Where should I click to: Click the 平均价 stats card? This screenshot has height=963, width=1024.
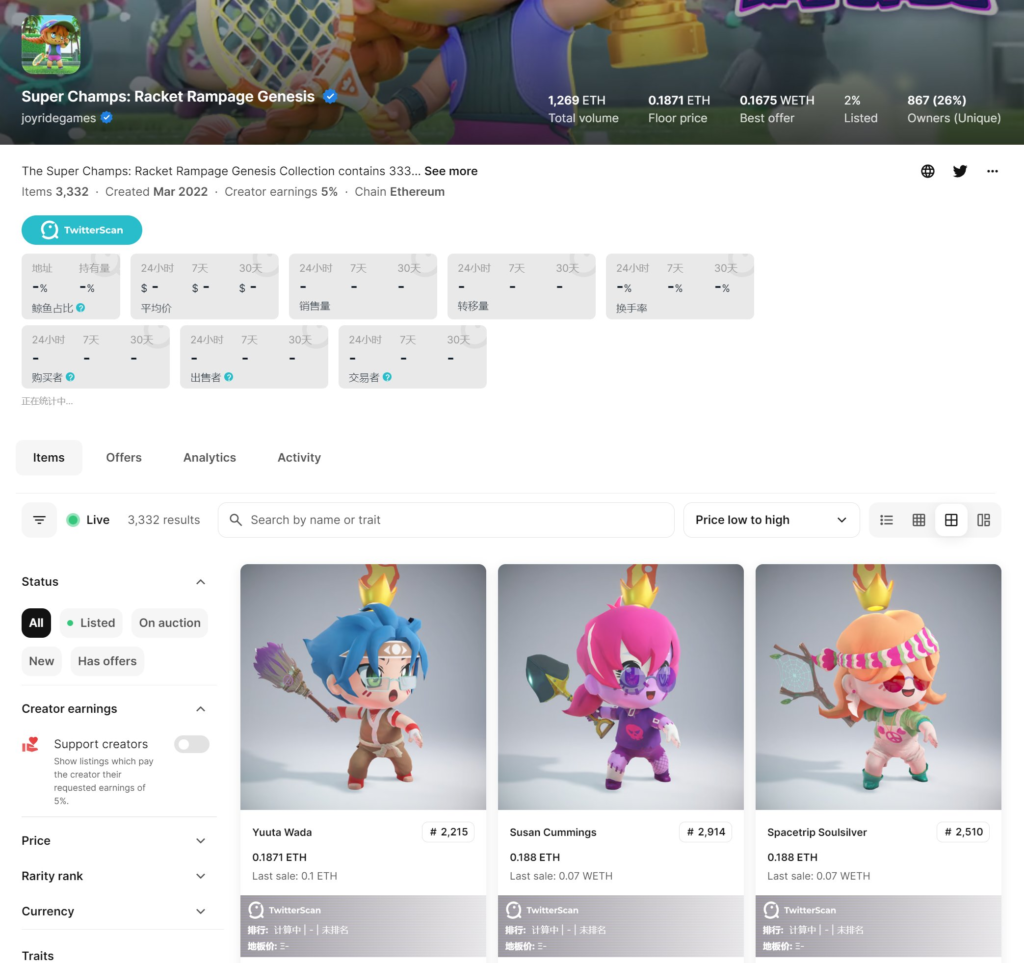pyautogui.click(x=204, y=287)
